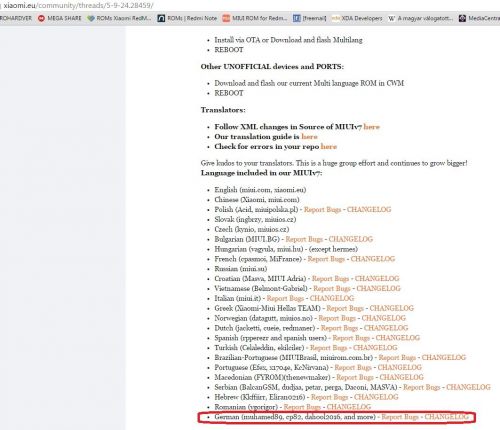Viewport: 500px width, 430px height.
Task: Open Croatian Report Bugs link
Action: point(330,278)
